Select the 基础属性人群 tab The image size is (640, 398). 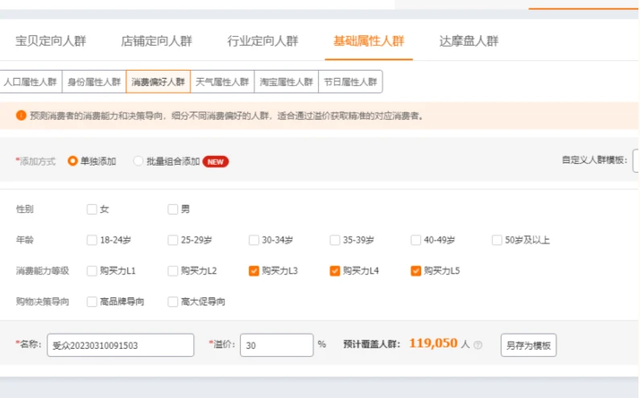[369, 41]
